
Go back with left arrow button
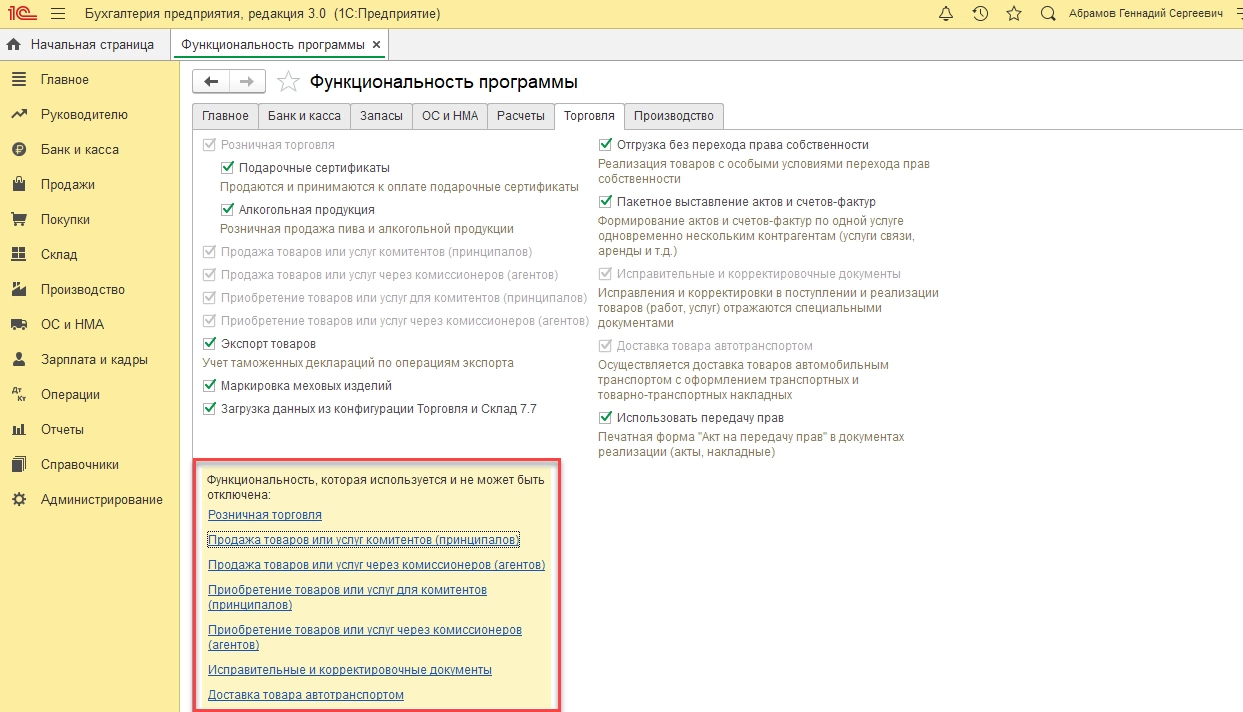pyautogui.click(x=211, y=82)
